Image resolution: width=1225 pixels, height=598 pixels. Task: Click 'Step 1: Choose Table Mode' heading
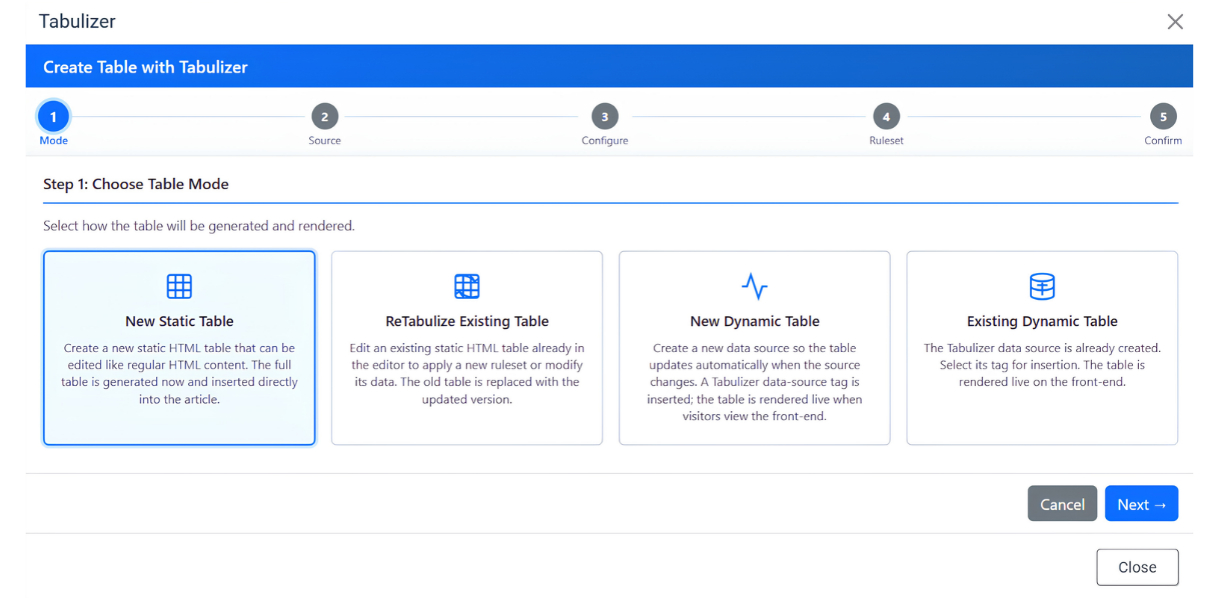[136, 184]
